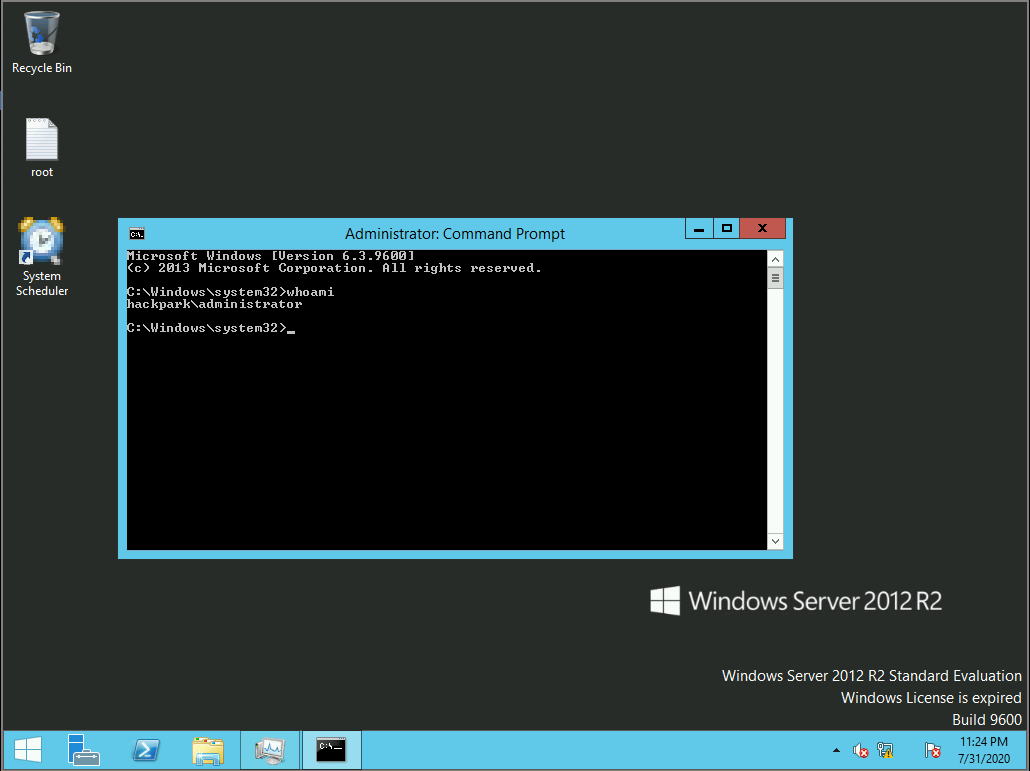Open the performance monitor icon on the taskbar
Viewport: 1030px width, 771px height.
pos(269,750)
